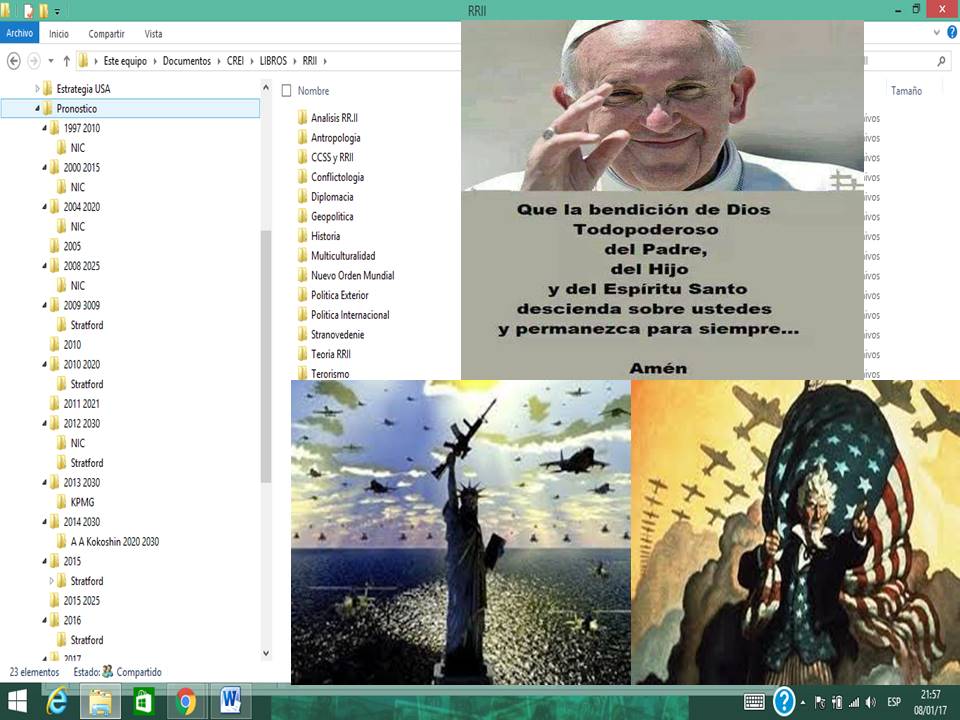Select the Teoria RRII folder

pos(331,354)
